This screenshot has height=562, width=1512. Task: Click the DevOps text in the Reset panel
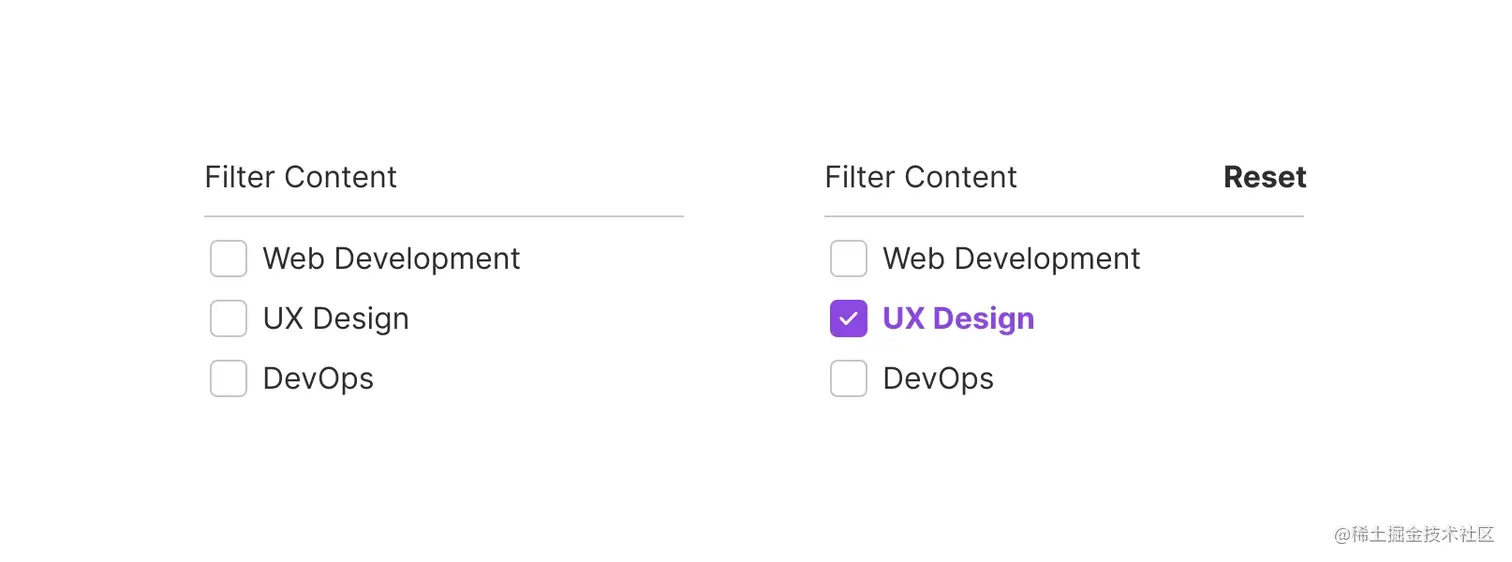(938, 379)
